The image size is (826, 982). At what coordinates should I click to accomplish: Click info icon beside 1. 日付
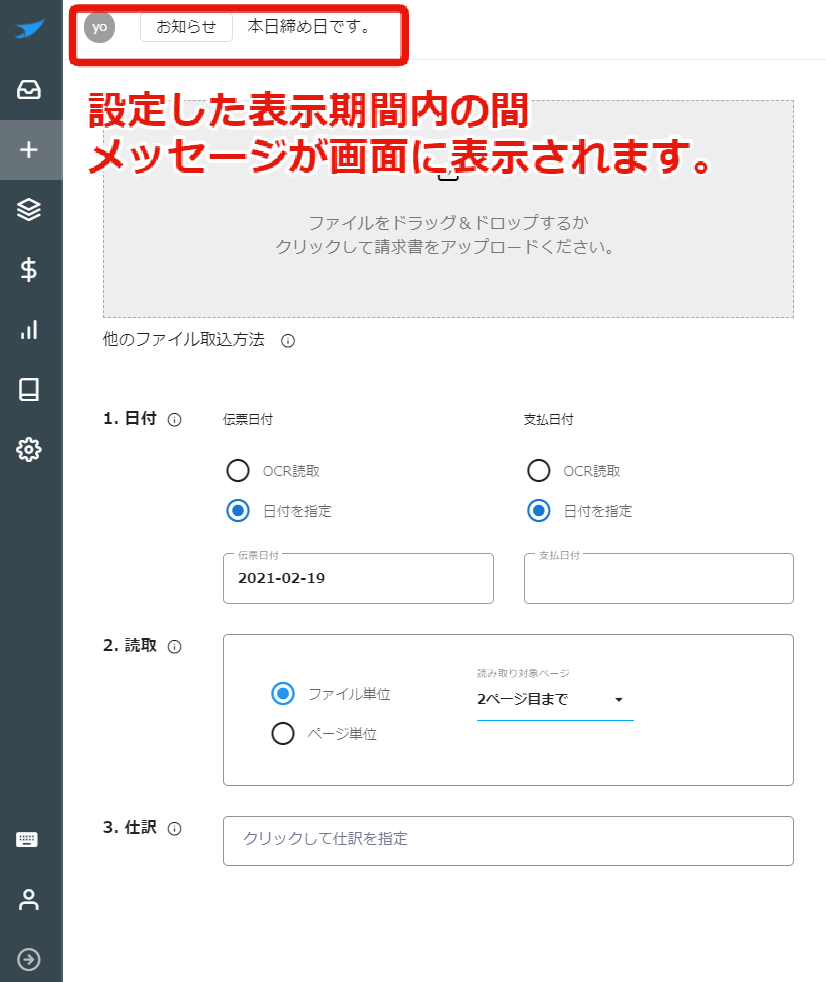[175, 420]
